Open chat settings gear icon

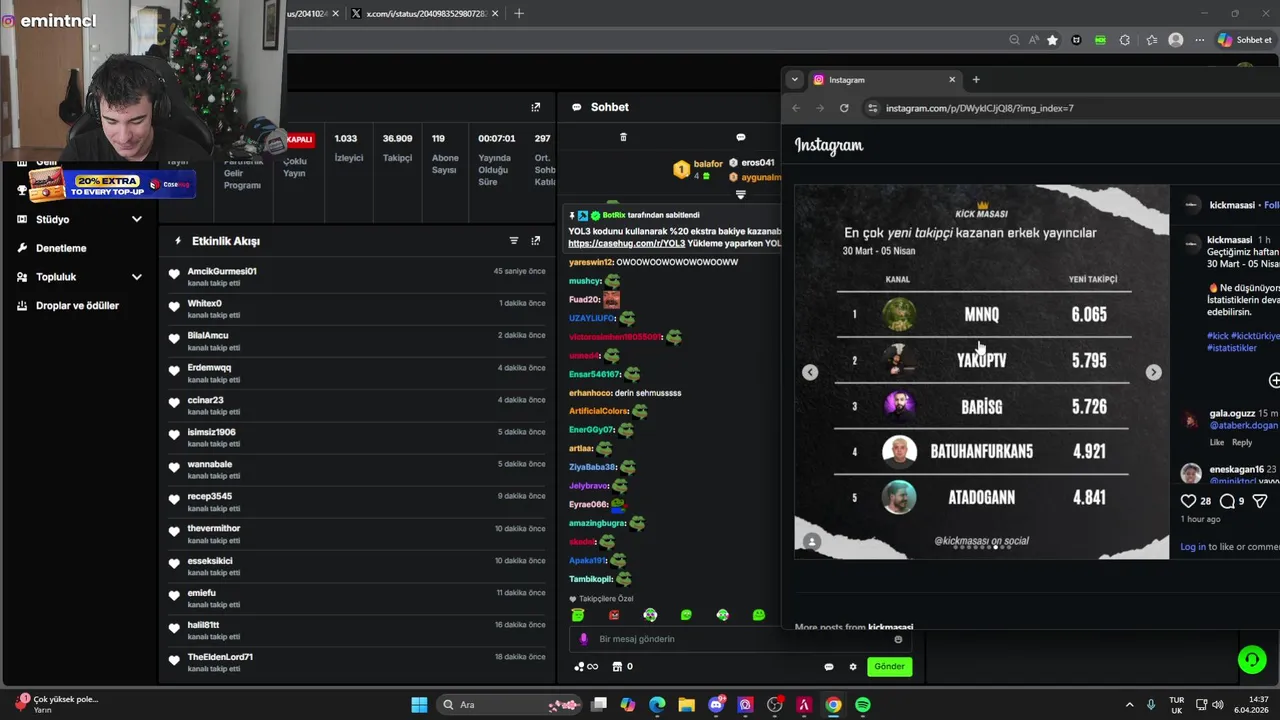[x=853, y=667]
